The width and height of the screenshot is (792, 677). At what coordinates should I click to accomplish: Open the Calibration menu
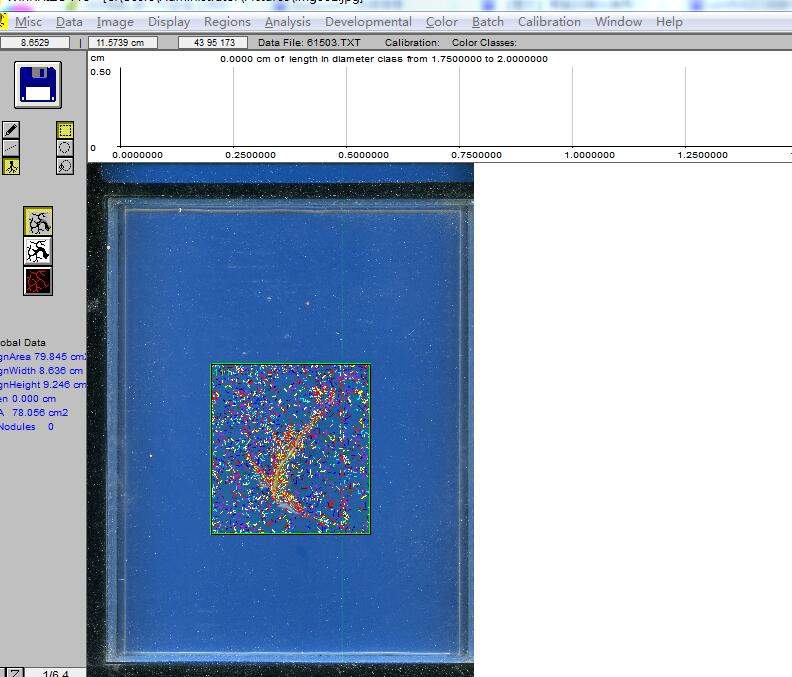[549, 22]
